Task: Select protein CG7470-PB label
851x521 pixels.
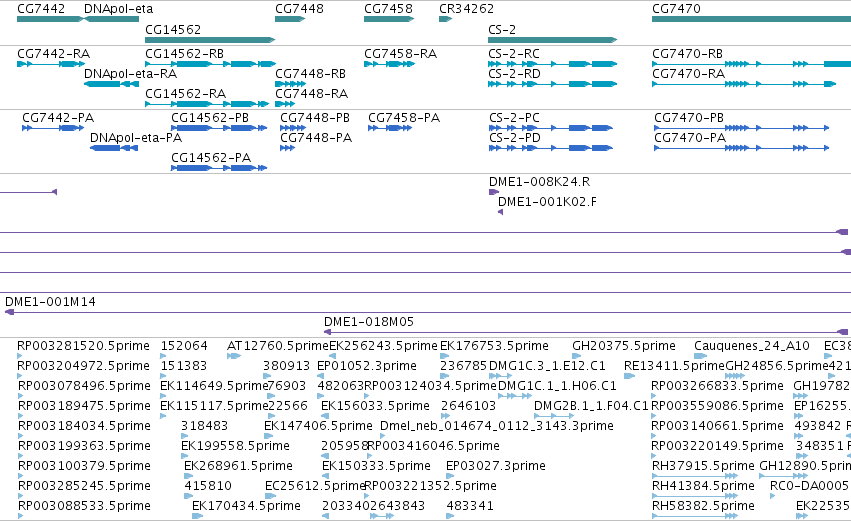Action: [689, 118]
